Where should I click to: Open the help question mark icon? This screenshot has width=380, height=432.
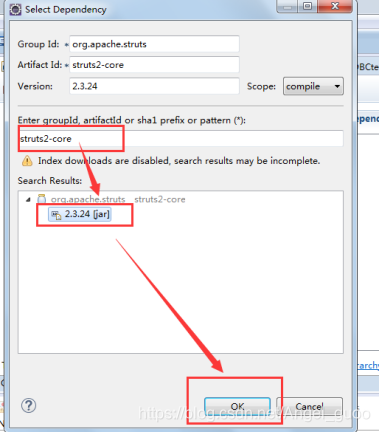pos(29,405)
